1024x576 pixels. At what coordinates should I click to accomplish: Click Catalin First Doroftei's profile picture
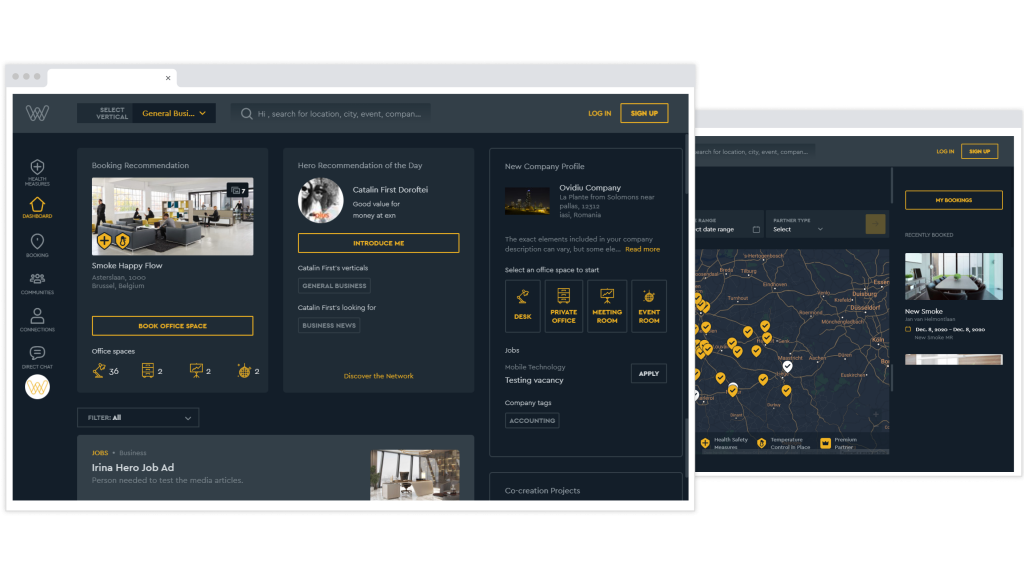[321, 201]
